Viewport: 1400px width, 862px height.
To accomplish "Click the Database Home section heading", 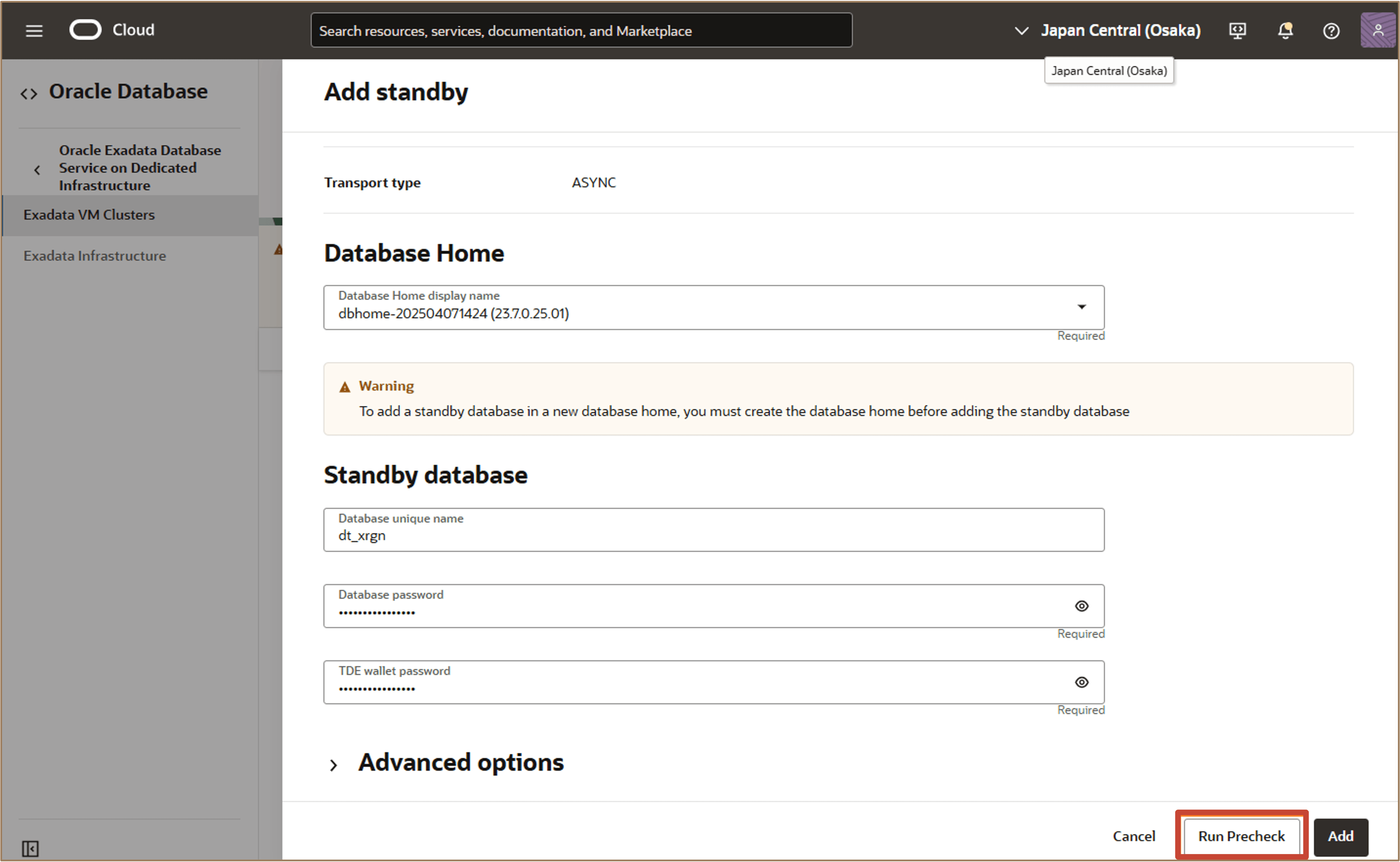I will 414,253.
